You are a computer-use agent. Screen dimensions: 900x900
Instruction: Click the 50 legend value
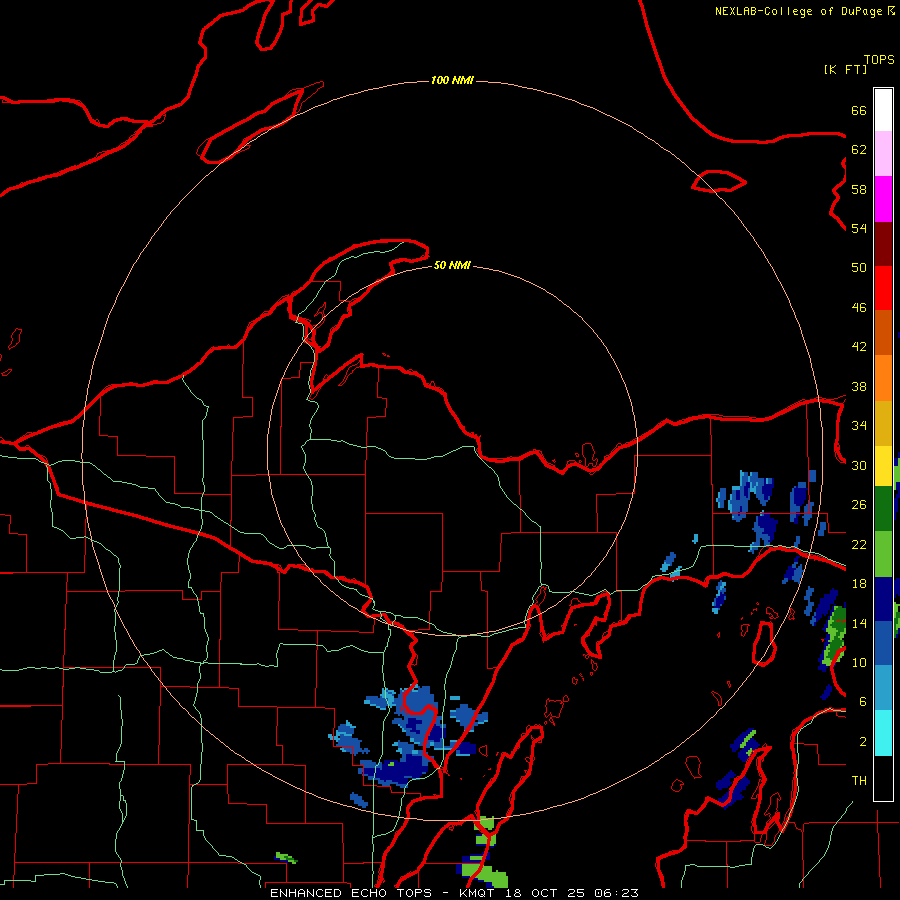coord(859,268)
